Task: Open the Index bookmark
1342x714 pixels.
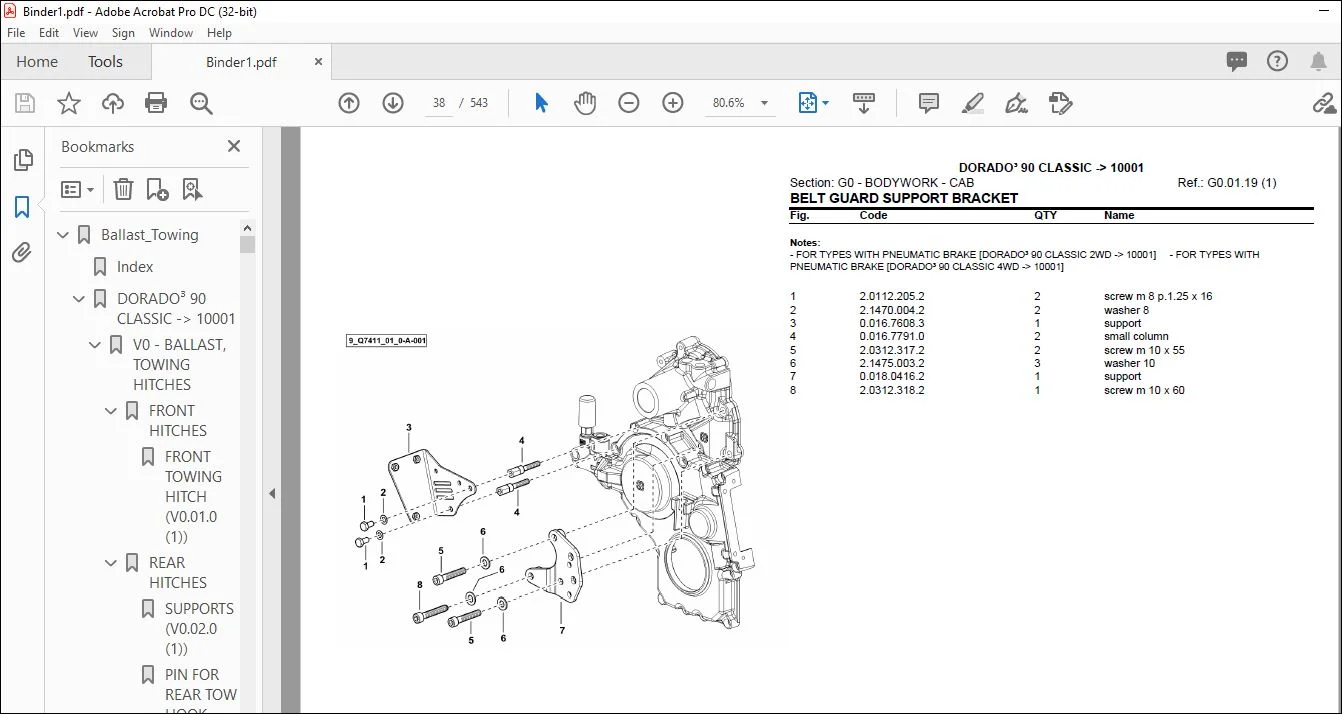Action: coord(135,267)
